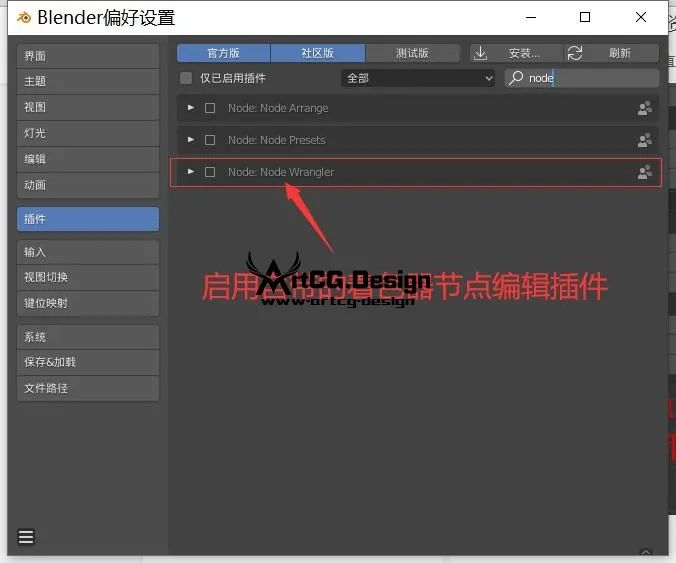Viewport: 676px width, 563px height.
Task: Click the refresh circular arrows icon
Action: click(x=575, y=53)
